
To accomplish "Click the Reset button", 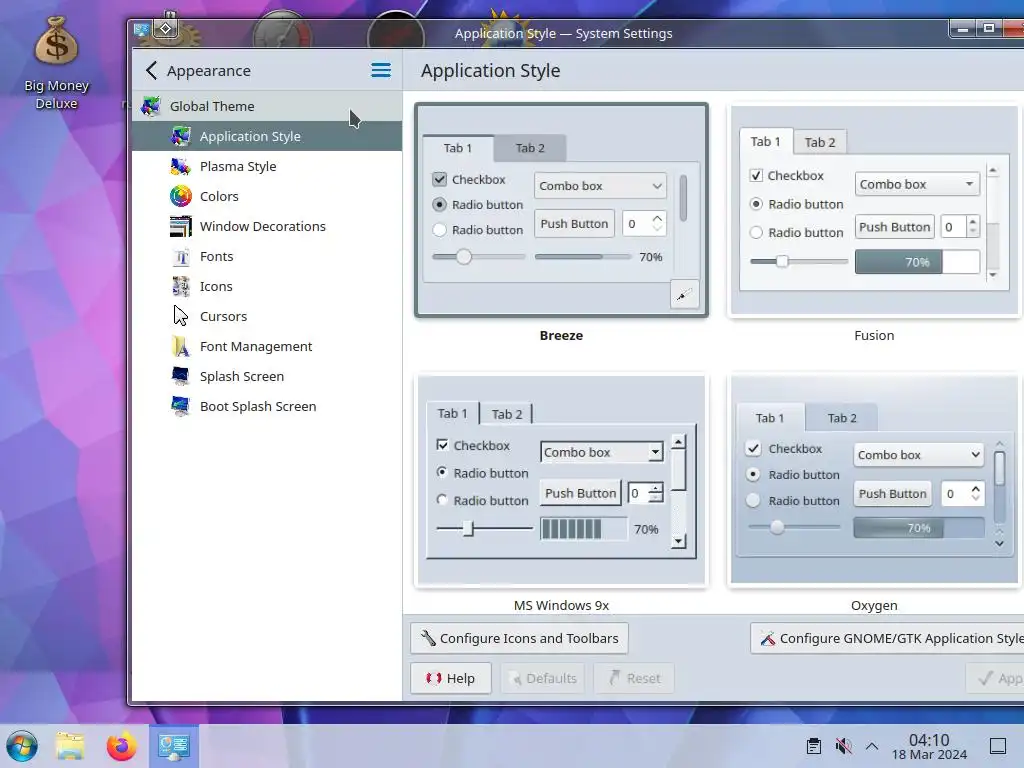I will pyautogui.click(x=634, y=678).
